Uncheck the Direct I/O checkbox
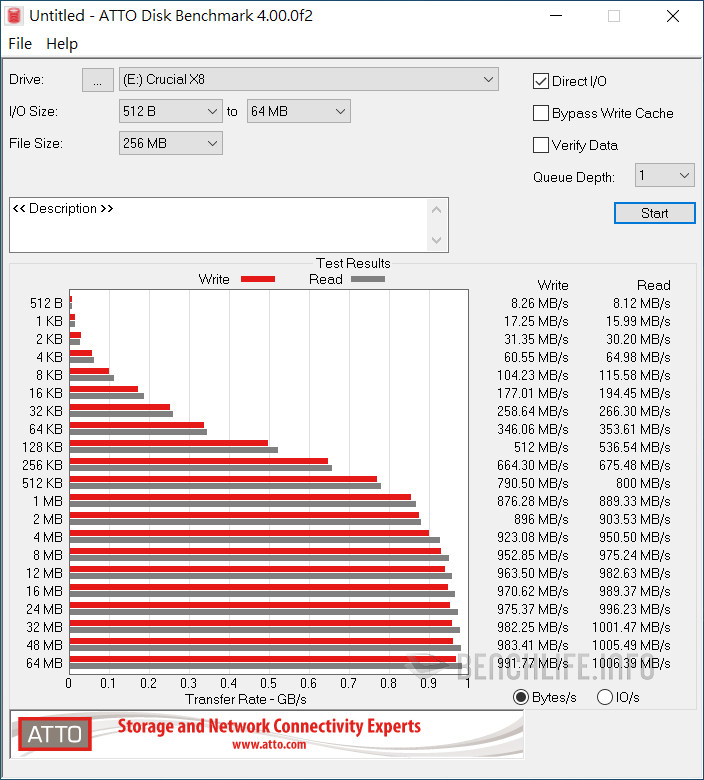This screenshot has width=704, height=780. point(541,81)
